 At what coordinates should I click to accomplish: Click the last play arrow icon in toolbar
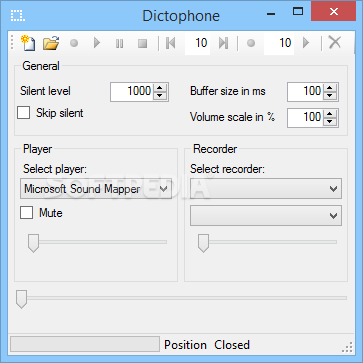306,43
